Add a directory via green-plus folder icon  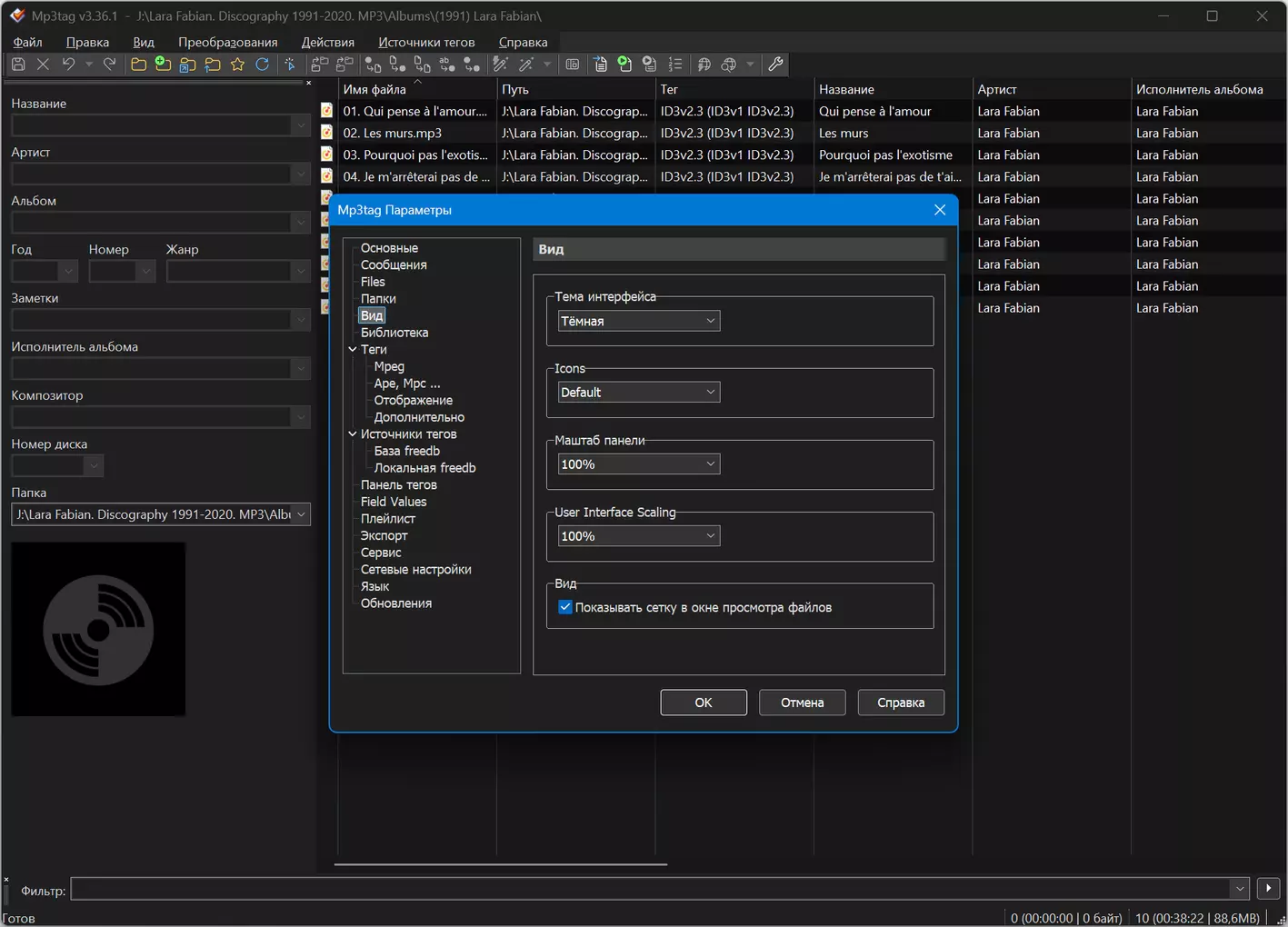coord(163,65)
